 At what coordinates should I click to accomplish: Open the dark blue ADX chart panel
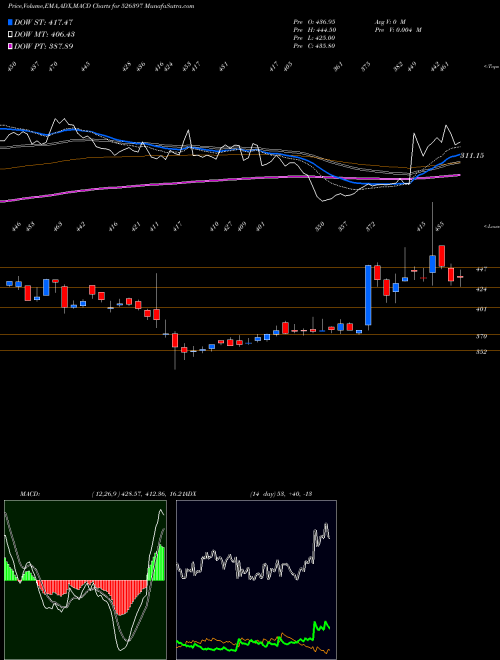pyautogui.click(x=256, y=580)
